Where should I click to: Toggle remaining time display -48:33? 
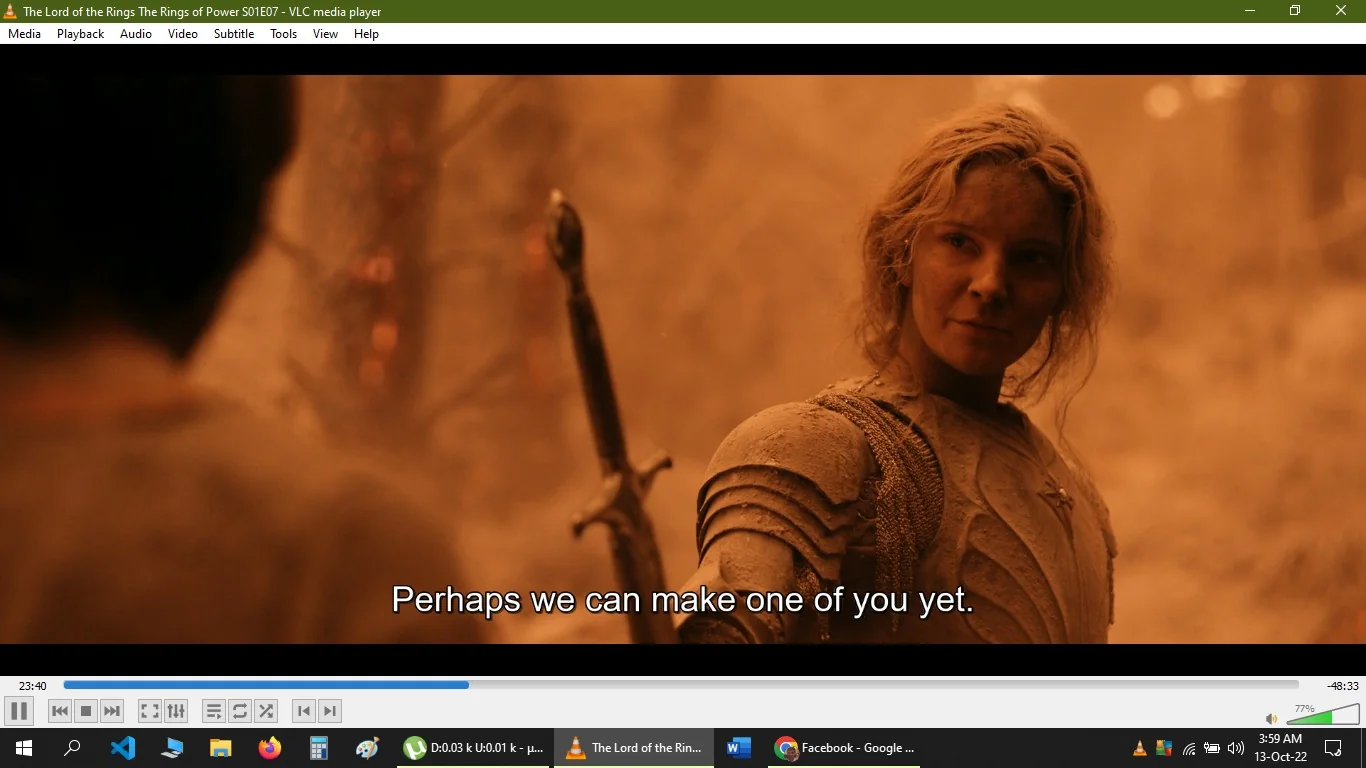(x=1343, y=686)
